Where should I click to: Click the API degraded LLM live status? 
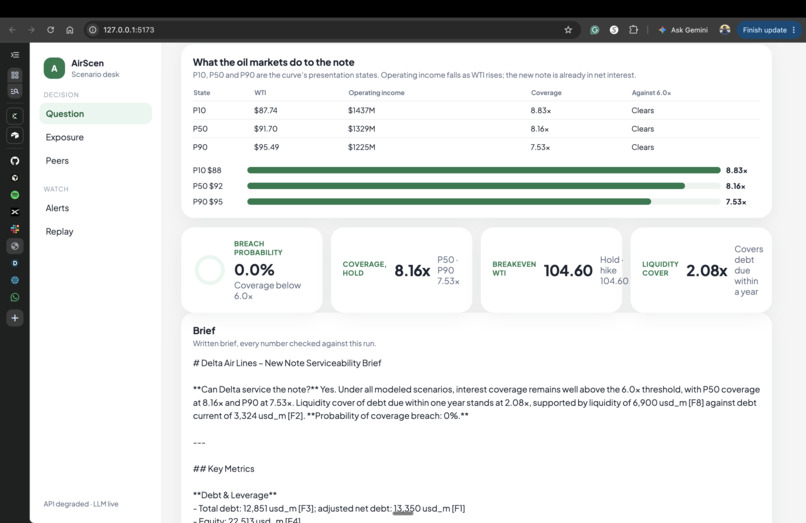pyautogui.click(x=81, y=504)
